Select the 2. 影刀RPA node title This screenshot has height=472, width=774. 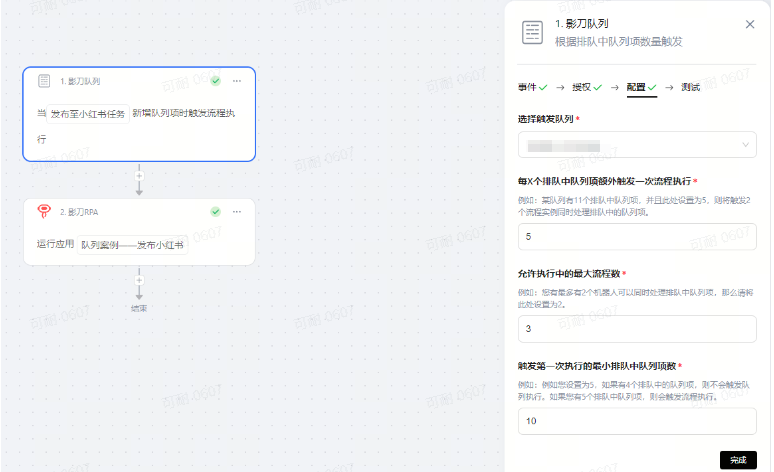click(79, 212)
